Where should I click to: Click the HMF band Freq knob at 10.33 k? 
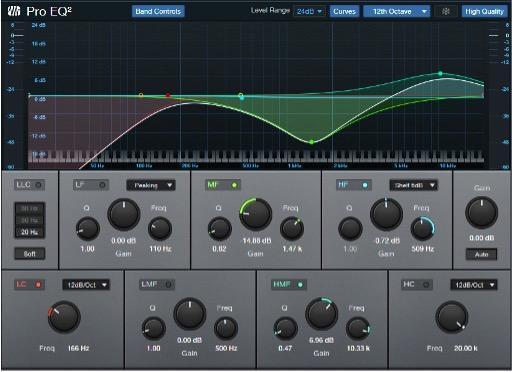tap(358, 329)
